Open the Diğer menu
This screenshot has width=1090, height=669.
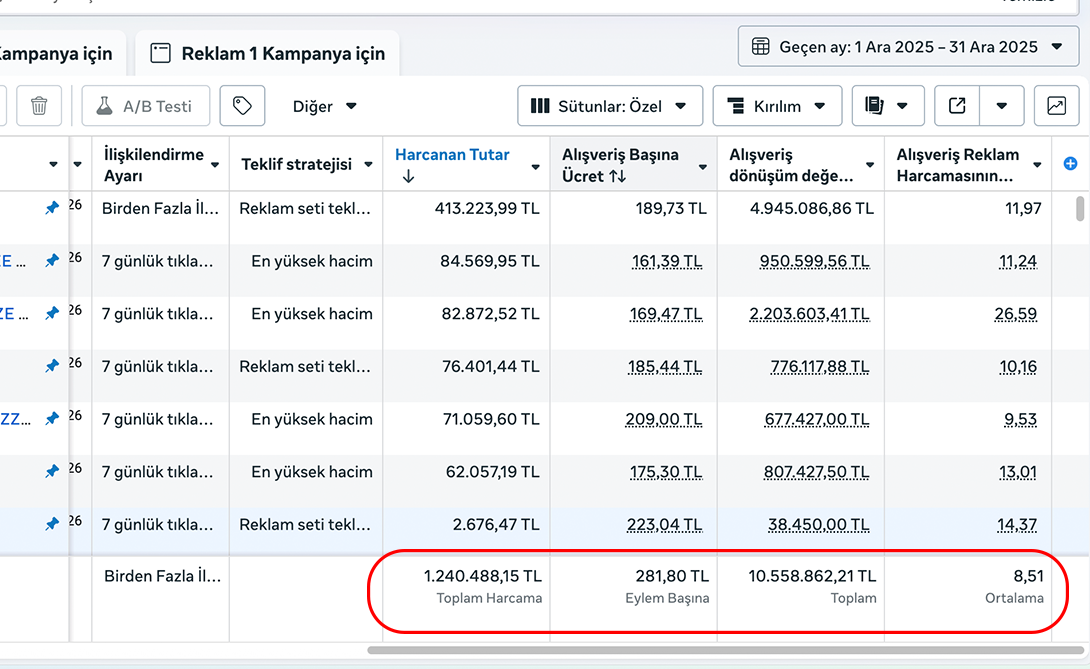(x=324, y=106)
